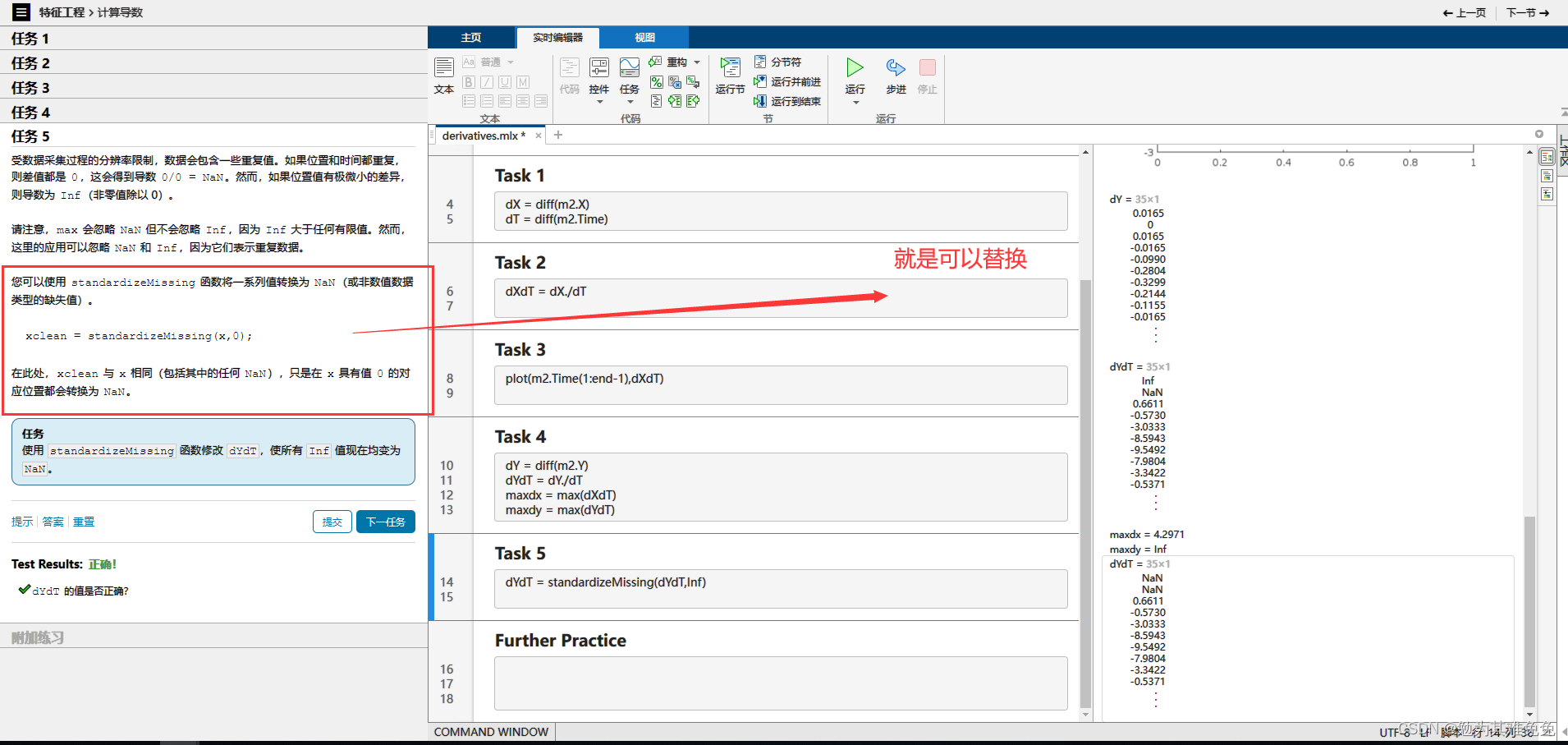
Task: Click the uncomment icon
Action: point(675,82)
